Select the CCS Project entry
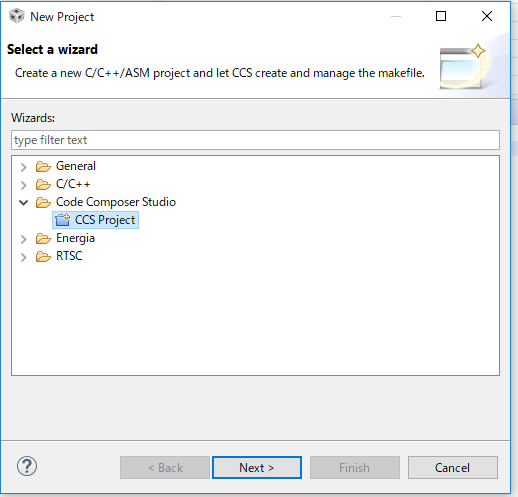 pyautogui.click(x=96, y=220)
